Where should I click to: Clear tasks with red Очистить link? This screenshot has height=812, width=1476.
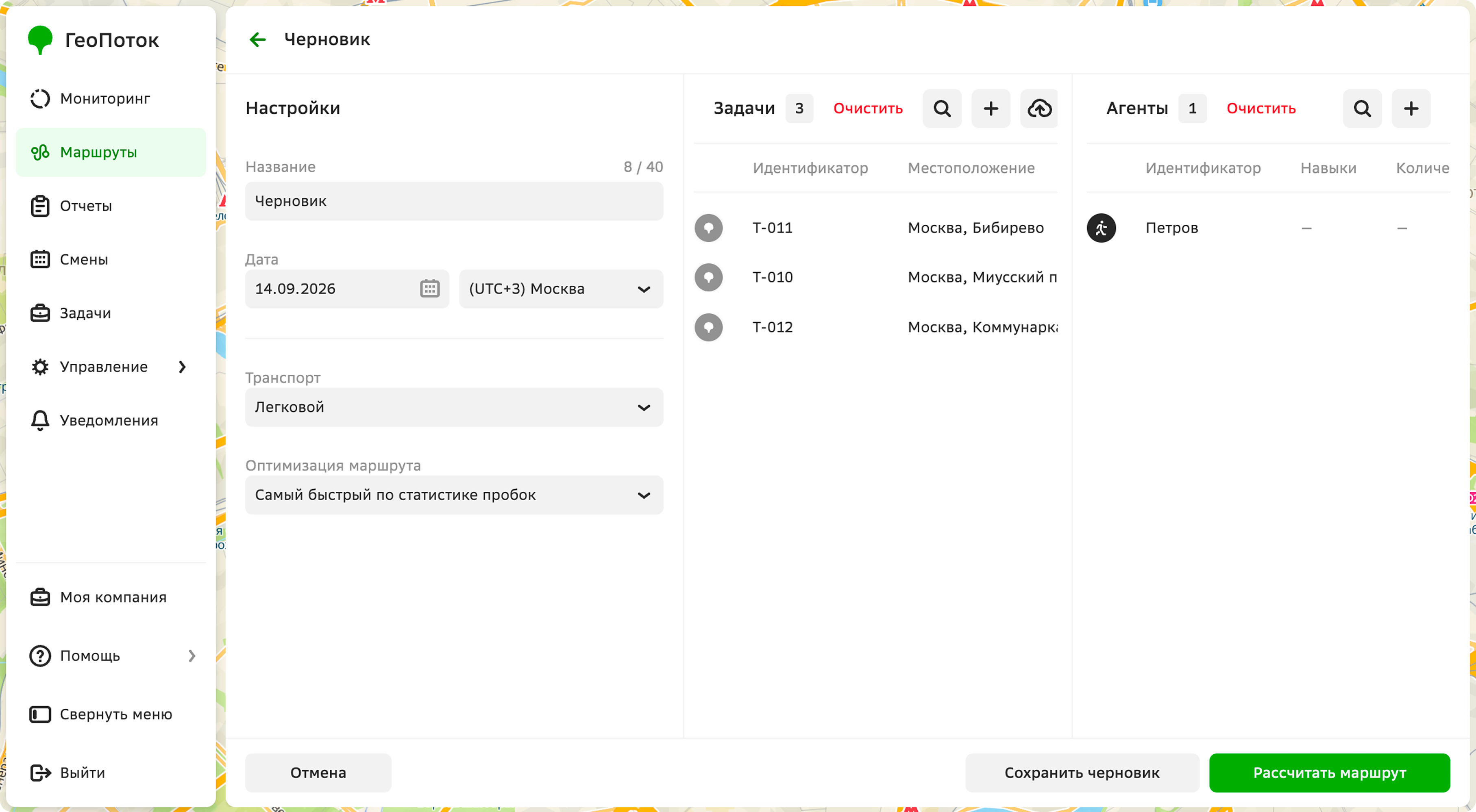[x=867, y=108]
